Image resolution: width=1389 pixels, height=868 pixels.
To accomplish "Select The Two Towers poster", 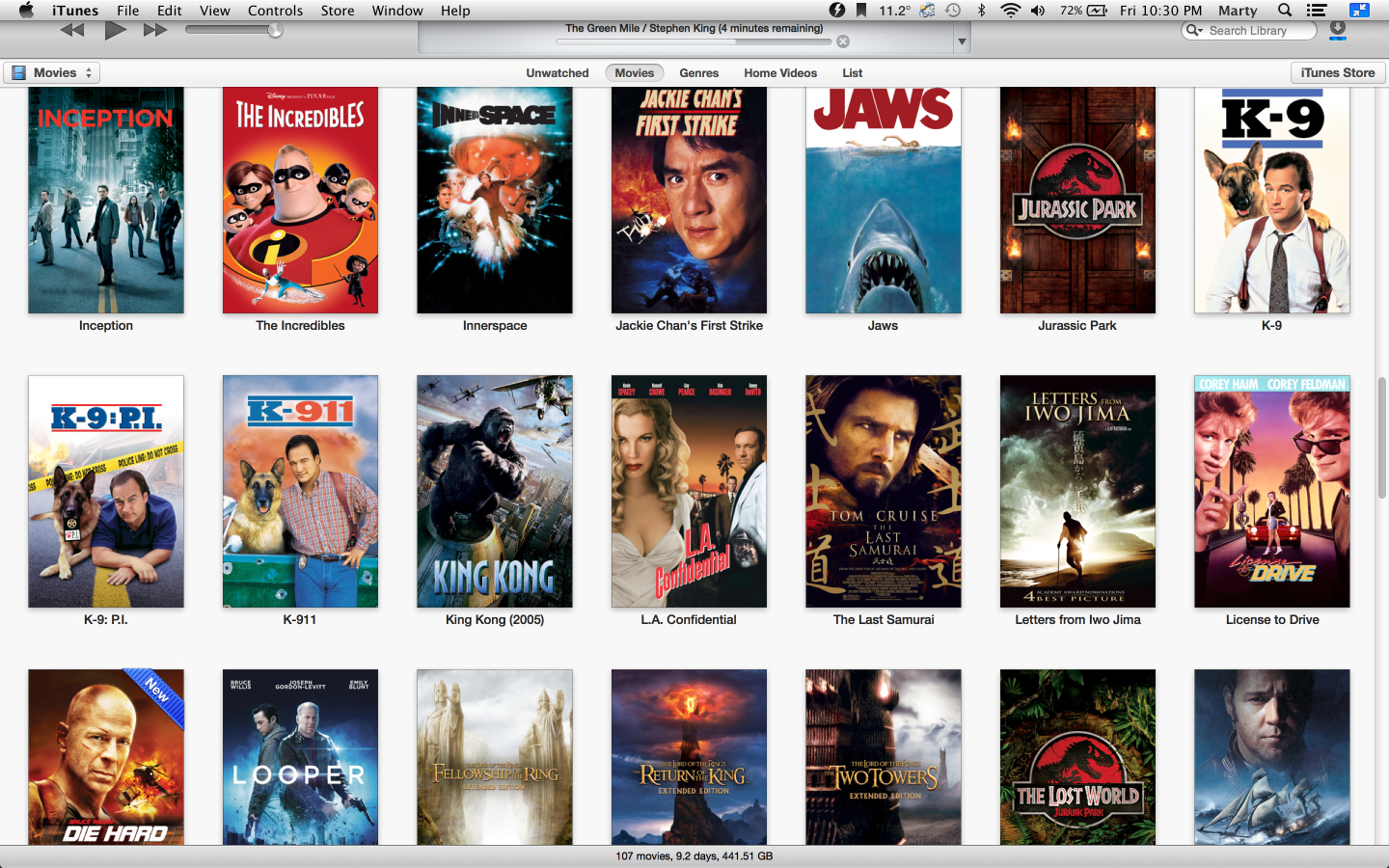I will tap(884, 757).
